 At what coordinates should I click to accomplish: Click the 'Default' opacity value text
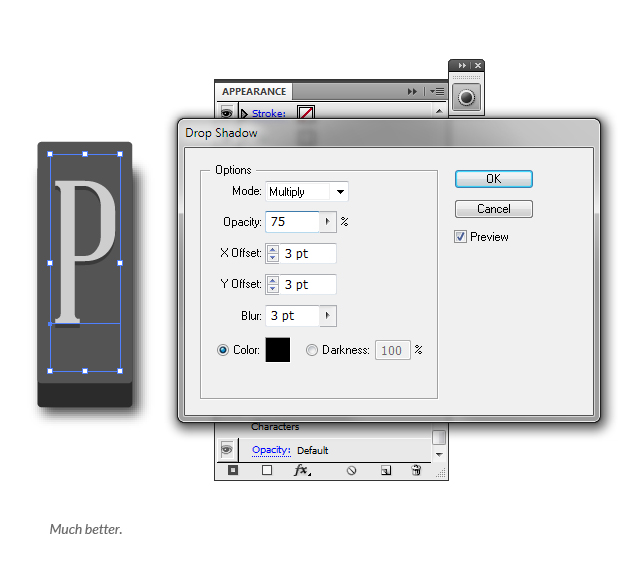coord(313,450)
